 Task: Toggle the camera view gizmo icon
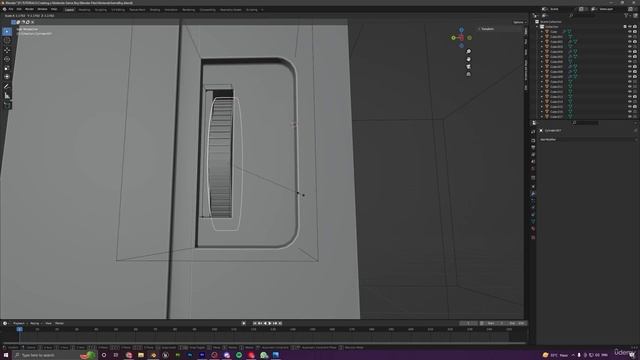(469, 67)
